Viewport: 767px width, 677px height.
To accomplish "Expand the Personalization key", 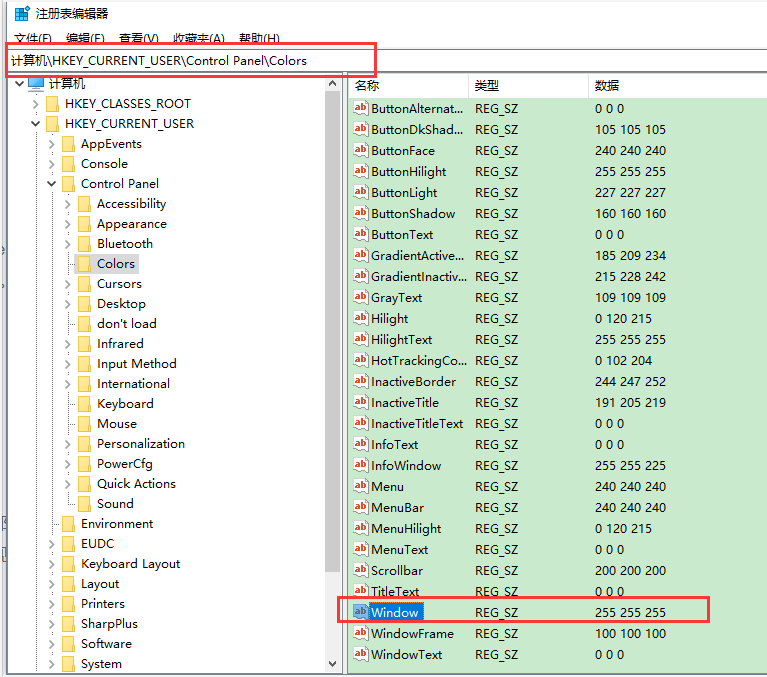I will coord(68,444).
